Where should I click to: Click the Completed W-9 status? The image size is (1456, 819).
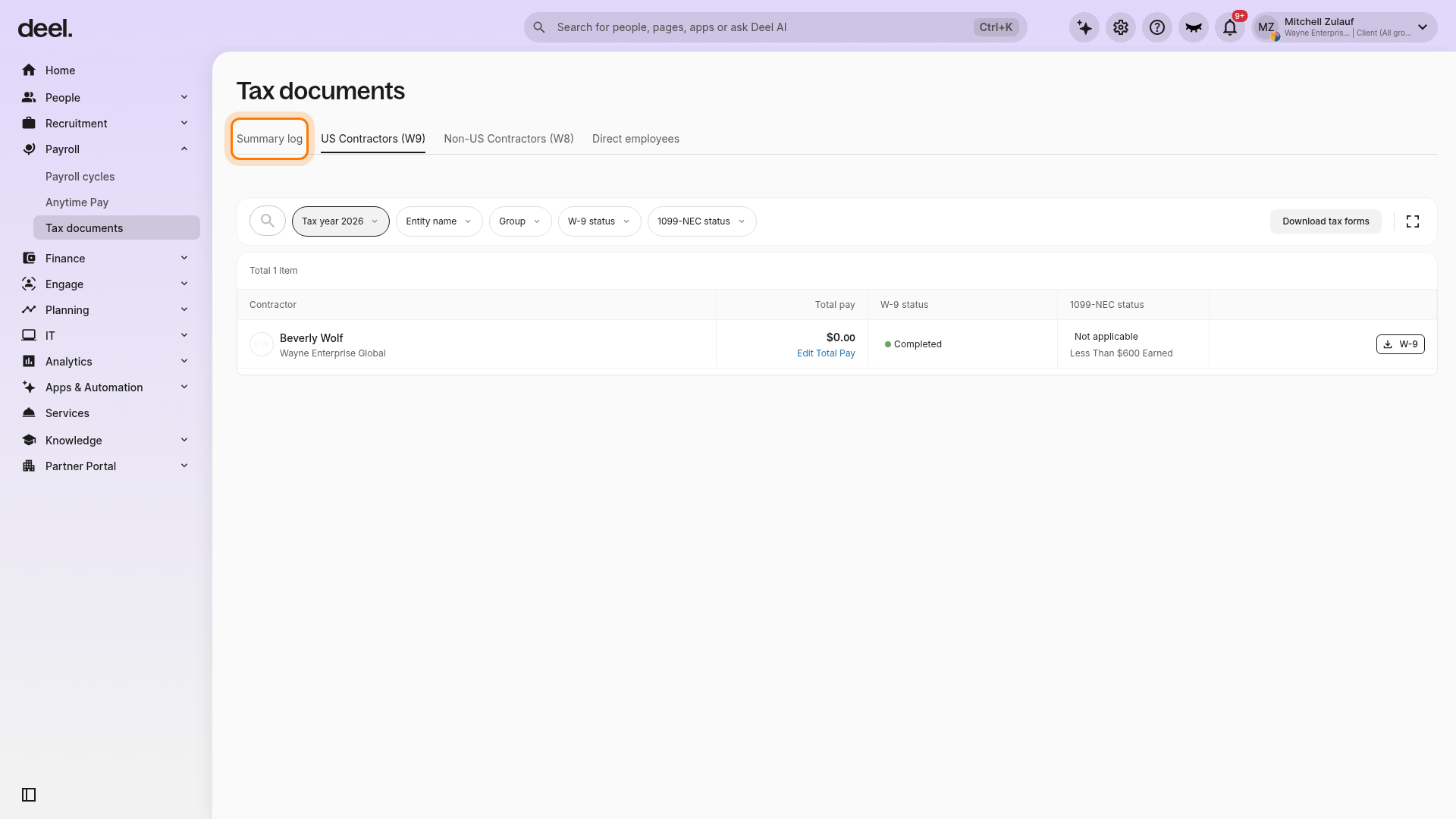(x=913, y=344)
